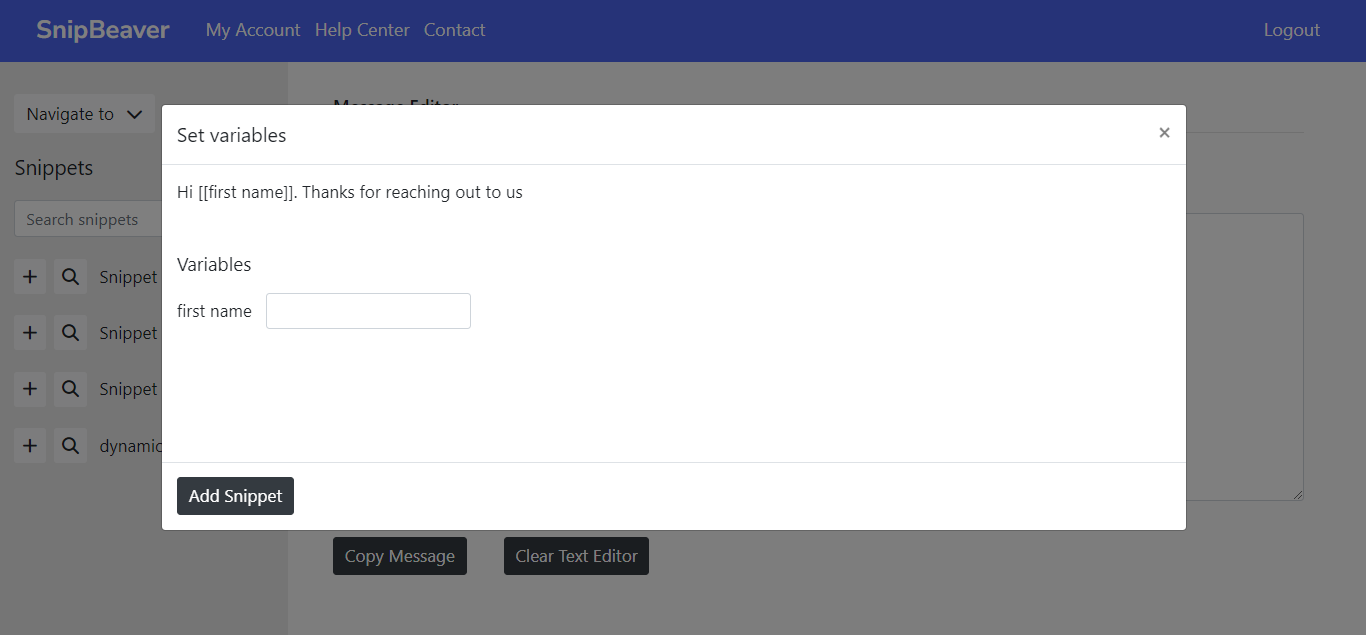
Task: Go to the Help Center
Action: coord(362,30)
